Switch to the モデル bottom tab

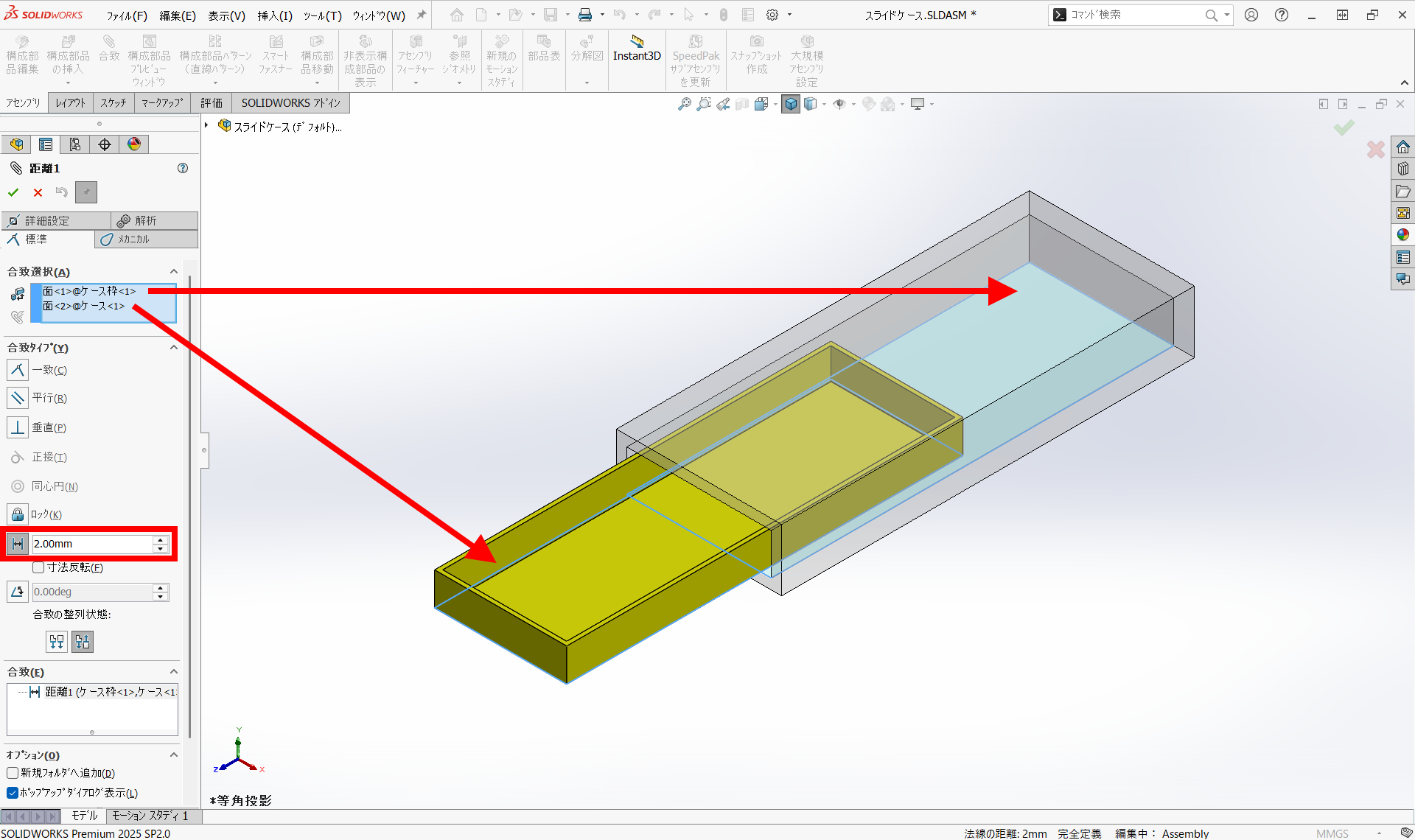tap(84, 816)
